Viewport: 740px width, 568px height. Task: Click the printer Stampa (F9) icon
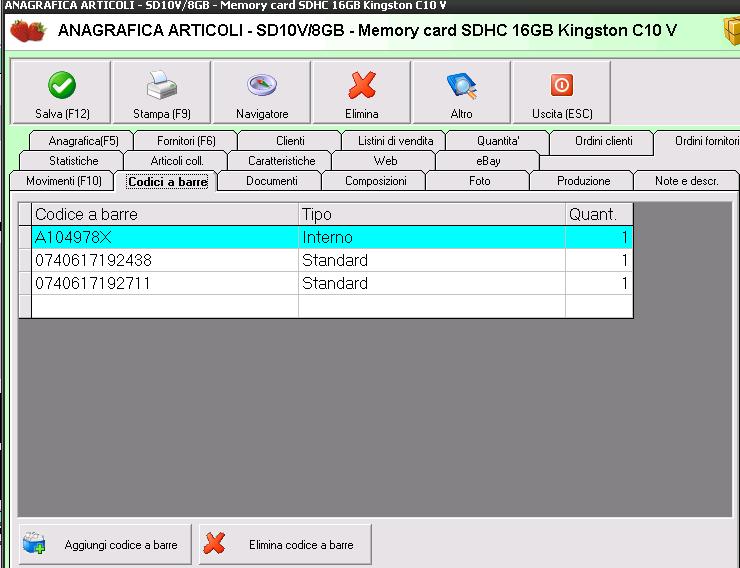tap(162, 85)
